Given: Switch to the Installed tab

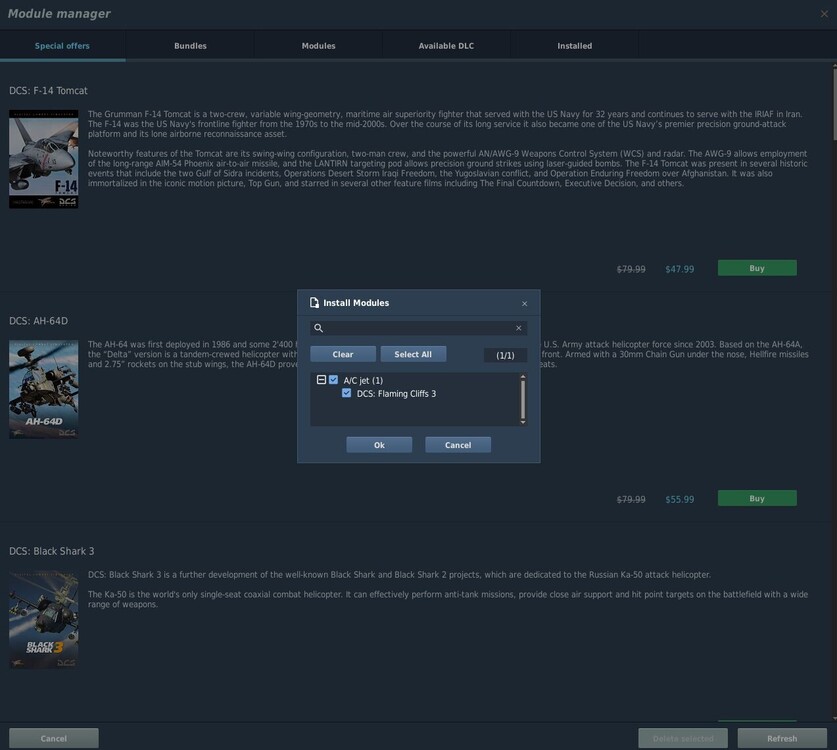Looking at the screenshot, I should point(574,46).
